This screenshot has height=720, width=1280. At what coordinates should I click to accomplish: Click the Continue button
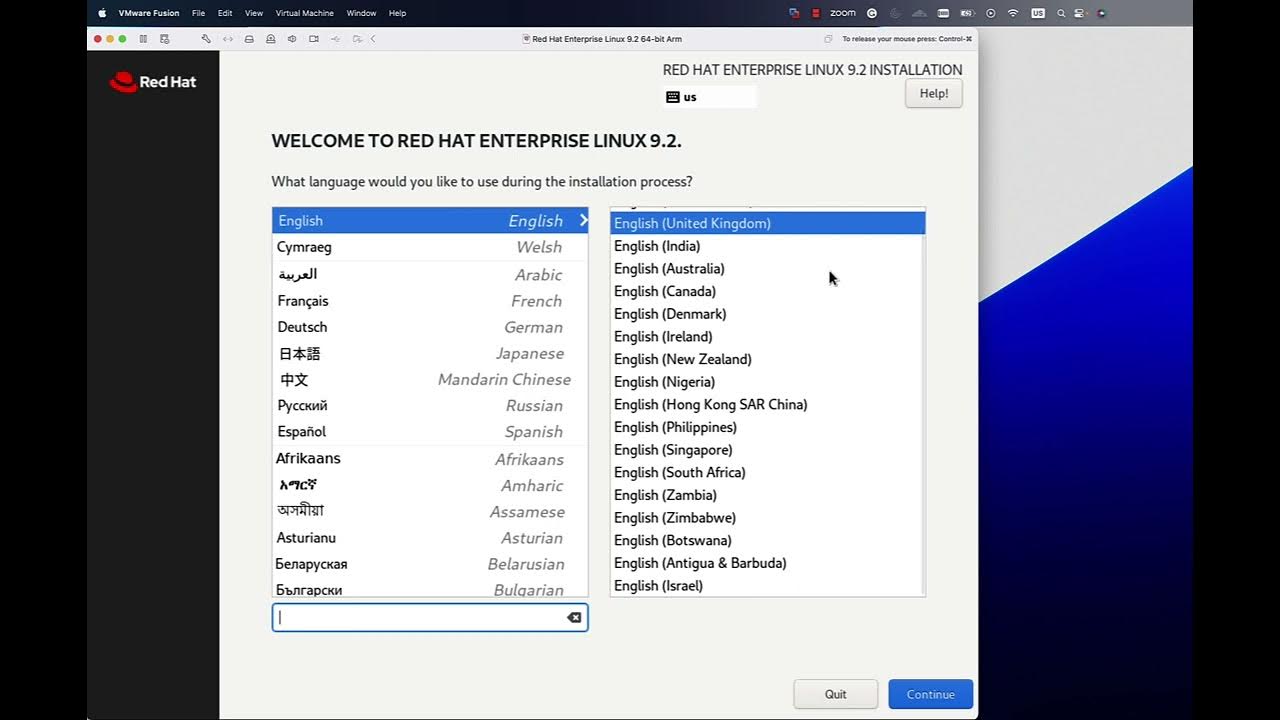(x=930, y=694)
